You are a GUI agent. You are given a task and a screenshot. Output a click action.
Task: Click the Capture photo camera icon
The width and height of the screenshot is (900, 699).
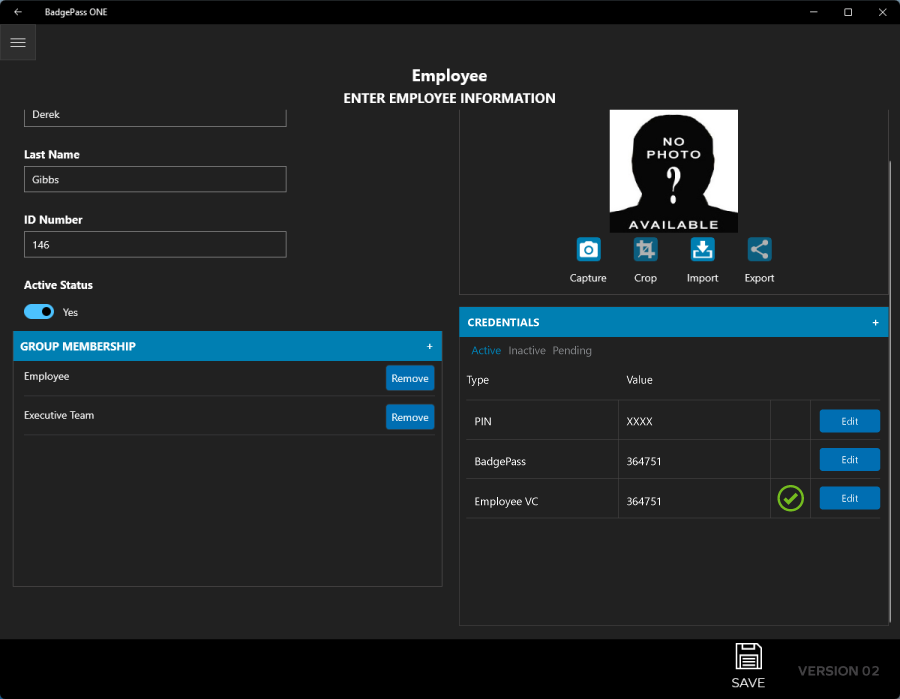click(x=588, y=250)
